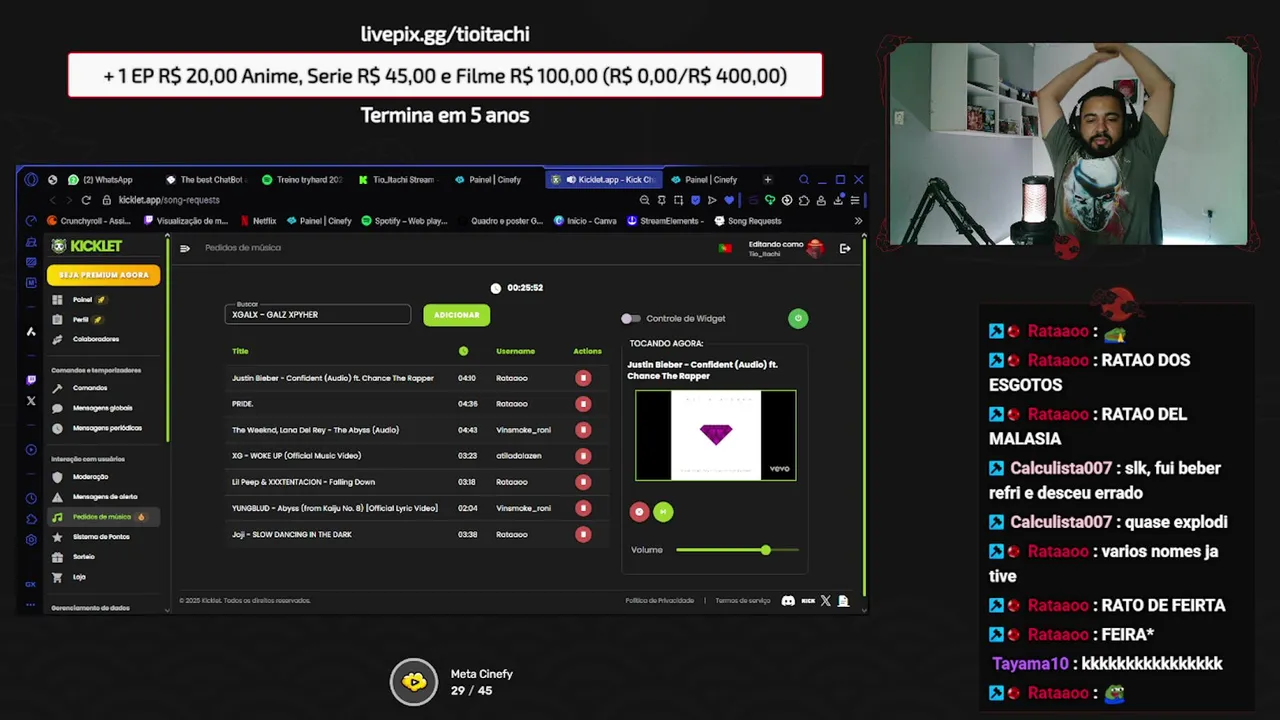Open history clock icon in browser sidebar

pos(31,498)
